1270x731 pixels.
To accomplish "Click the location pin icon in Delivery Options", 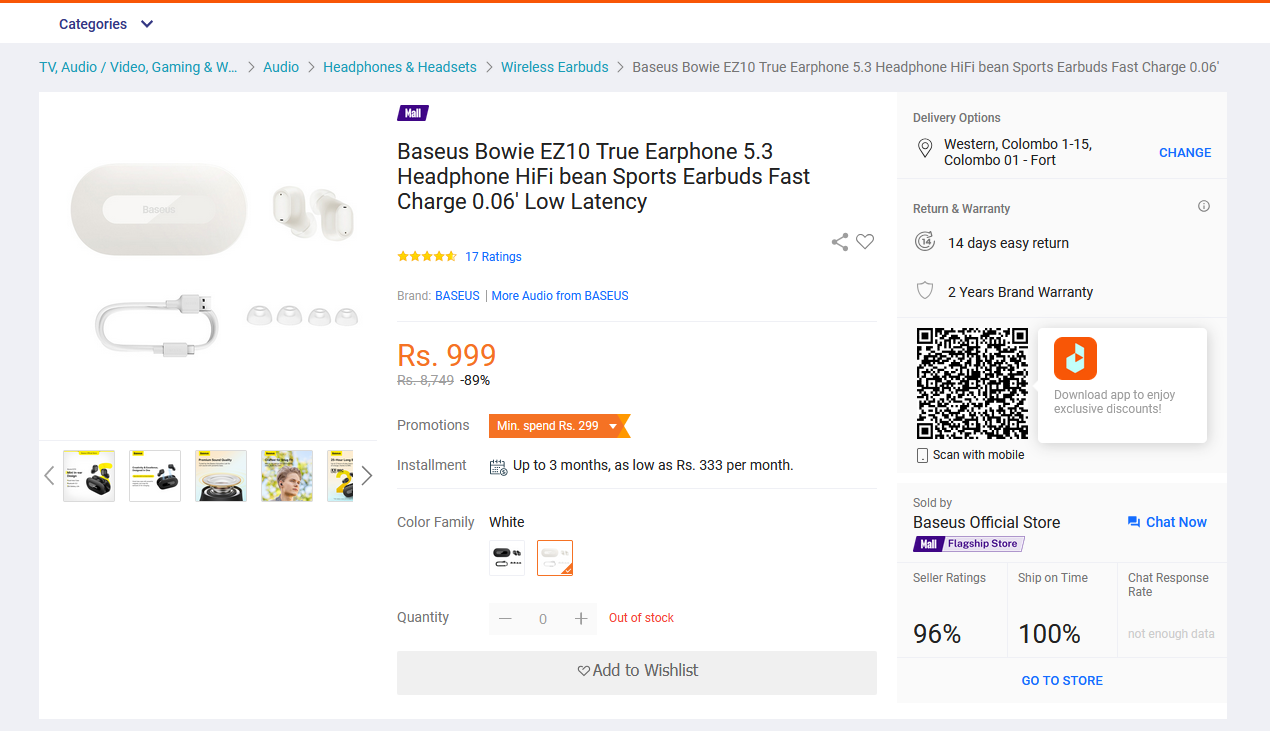I will click(x=925, y=150).
